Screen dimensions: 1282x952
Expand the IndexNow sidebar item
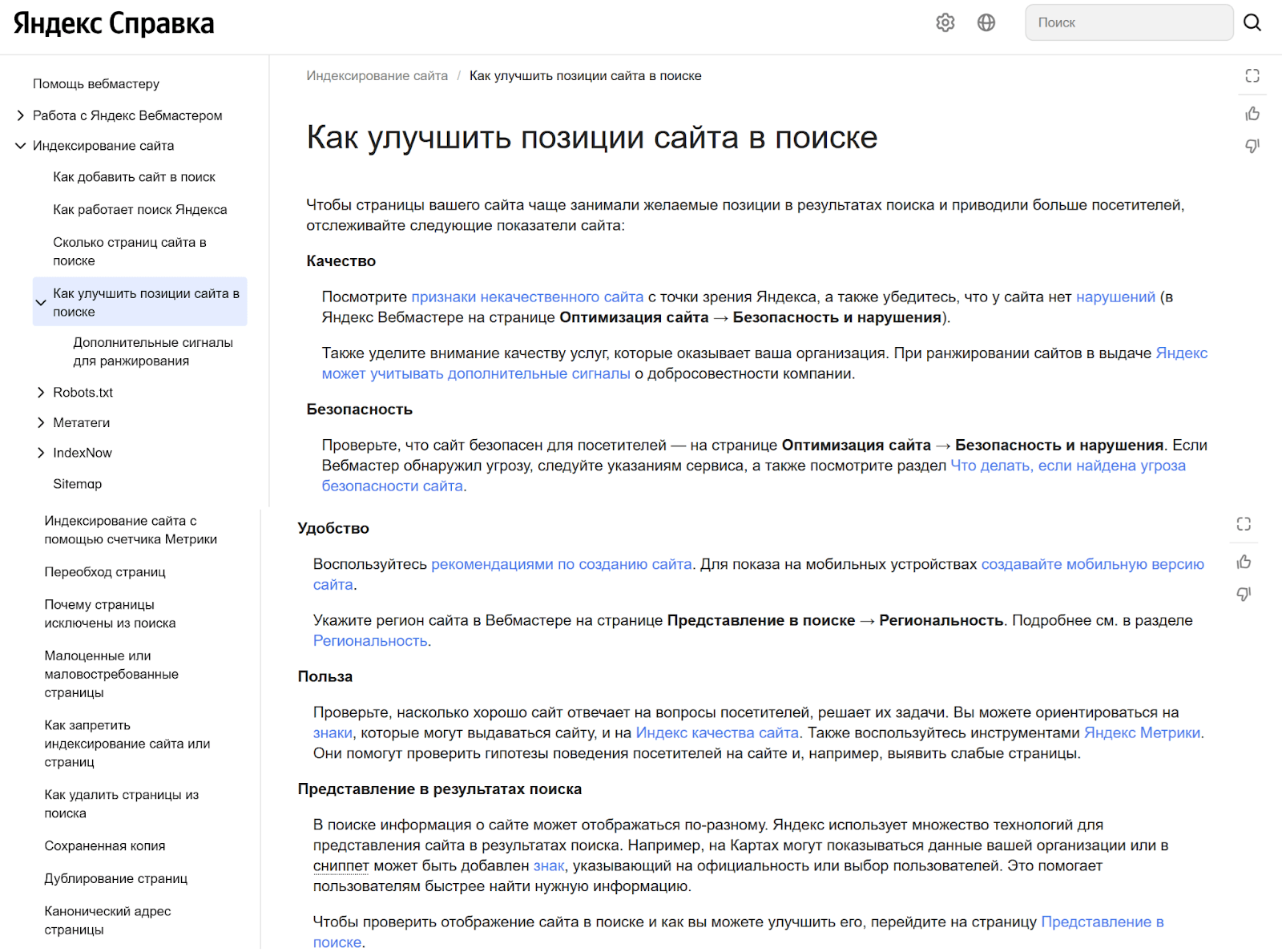(41, 453)
